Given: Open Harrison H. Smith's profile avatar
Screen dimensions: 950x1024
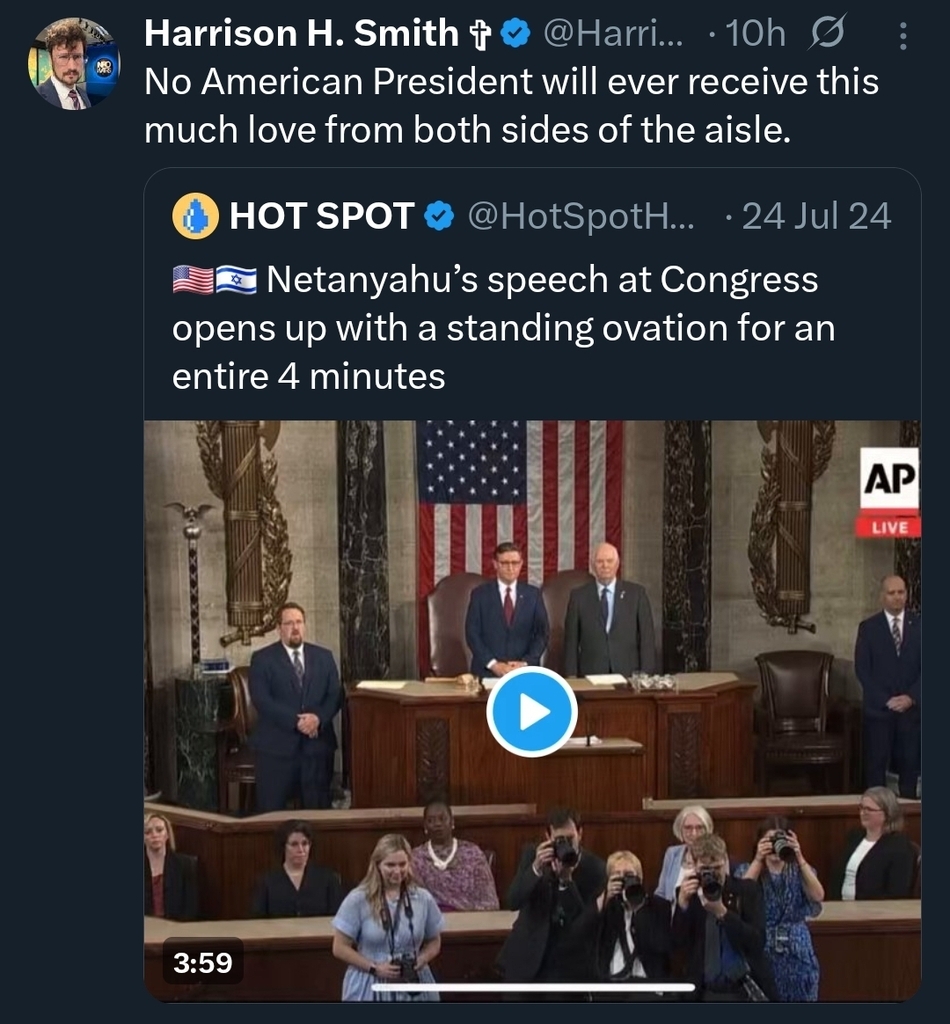Looking at the screenshot, I should [73, 63].
